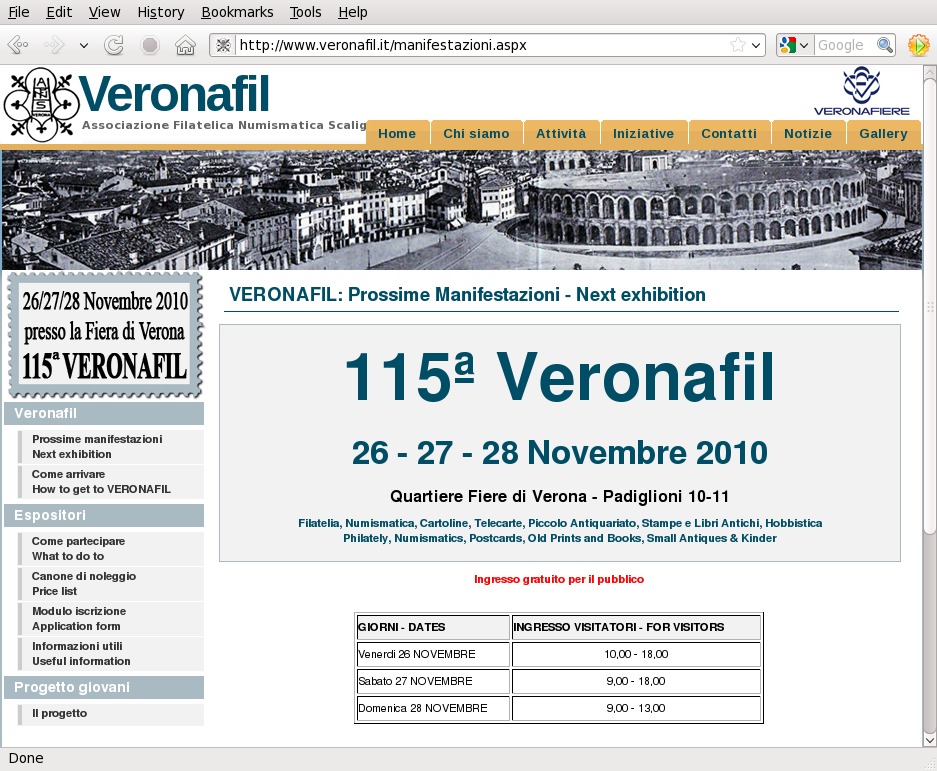Click the 115ª Veronafil stamp-shaped banner

[105, 335]
